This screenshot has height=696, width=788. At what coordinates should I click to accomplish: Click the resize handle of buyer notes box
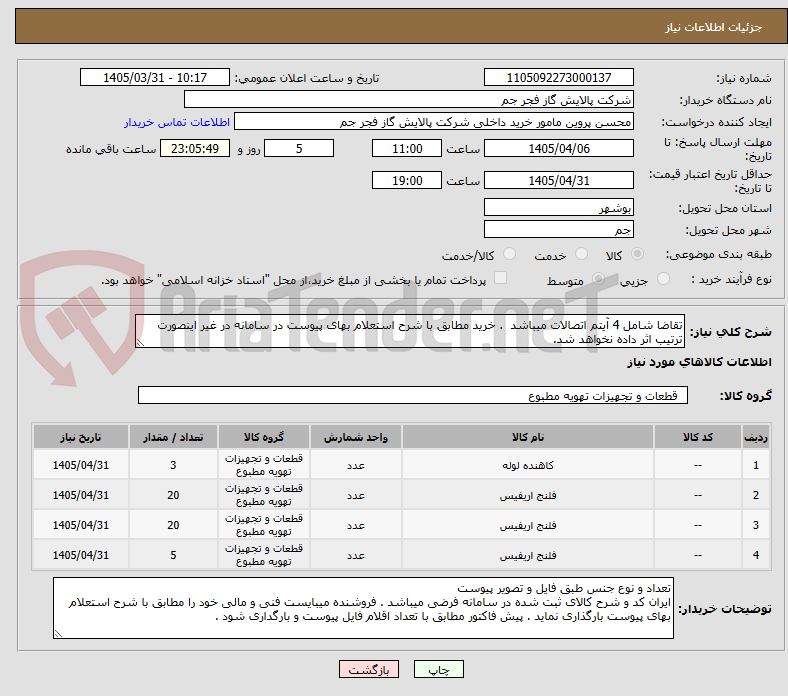click(58, 634)
